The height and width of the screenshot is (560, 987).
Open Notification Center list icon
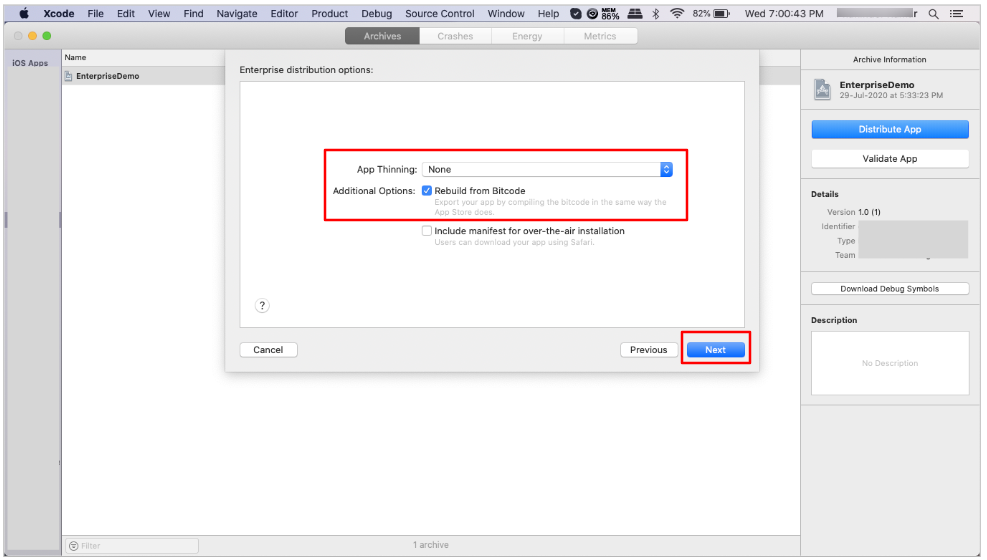click(x=957, y=13)
